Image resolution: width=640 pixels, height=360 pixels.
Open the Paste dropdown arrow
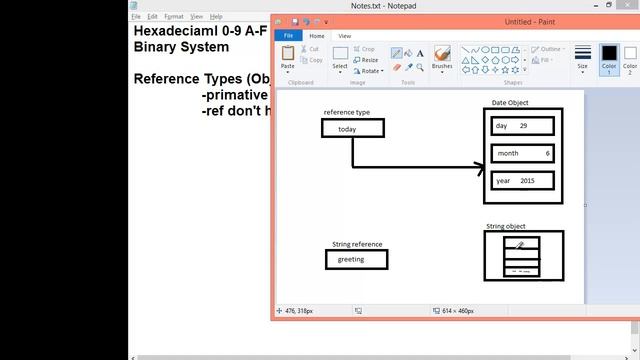point(288,73)
